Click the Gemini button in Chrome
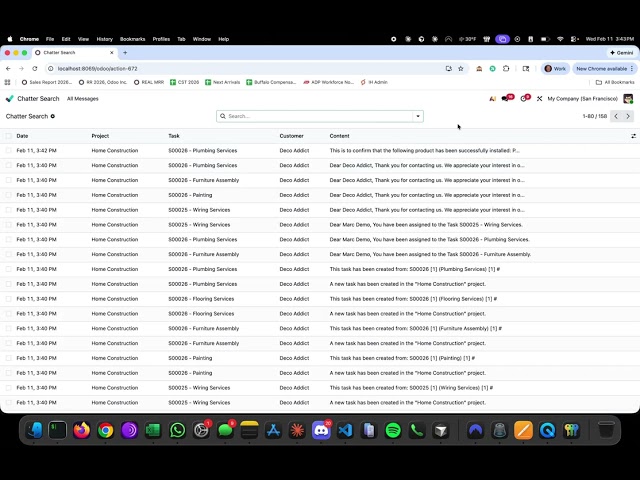 click(621, 53)
